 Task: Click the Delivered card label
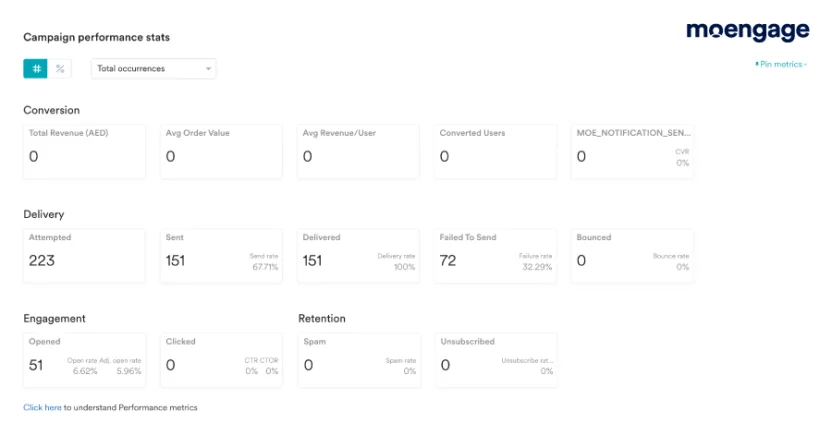(322, 237)
